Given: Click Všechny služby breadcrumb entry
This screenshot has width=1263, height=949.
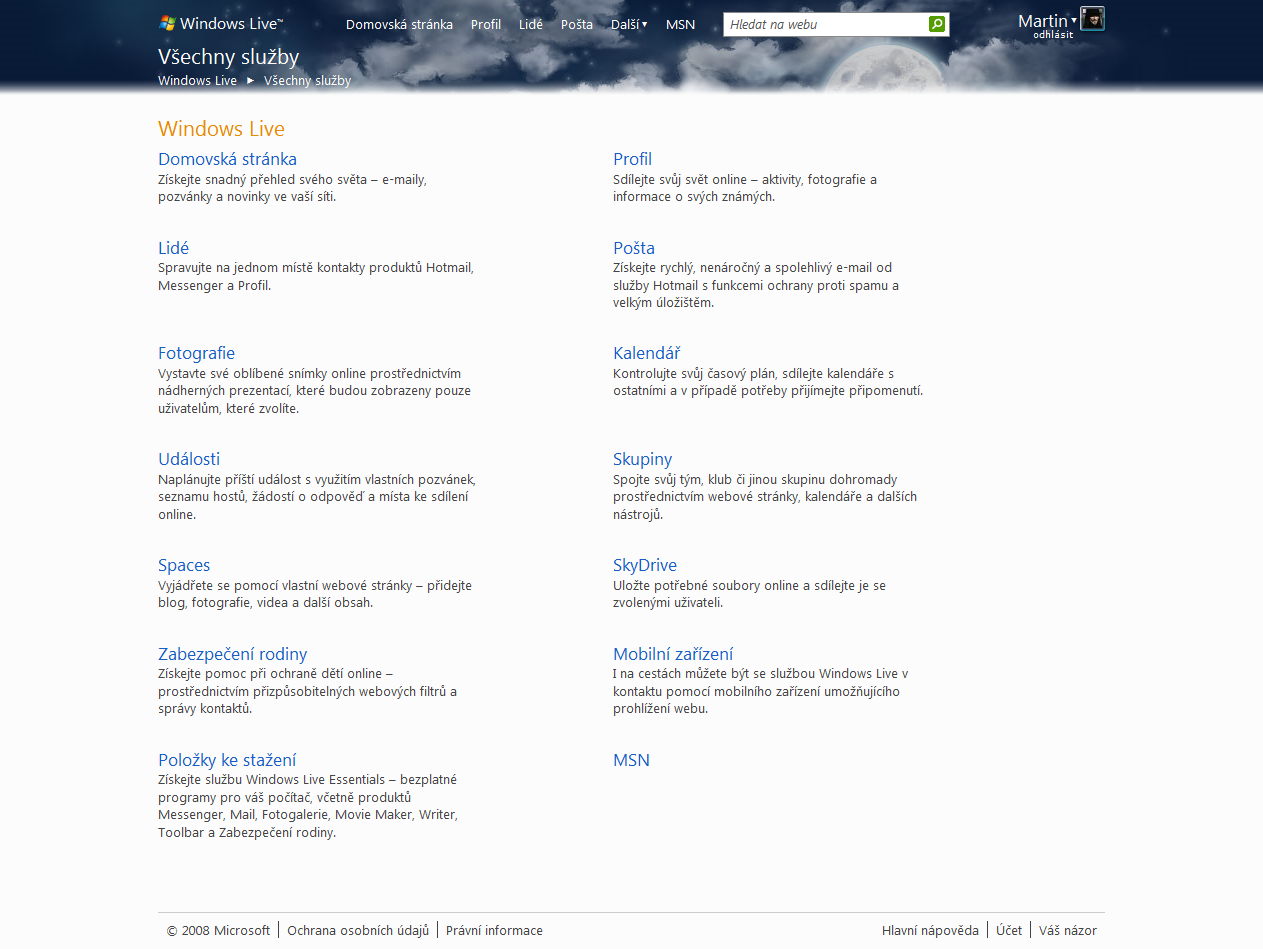Looking at the screenshot, I should [308, 81].
